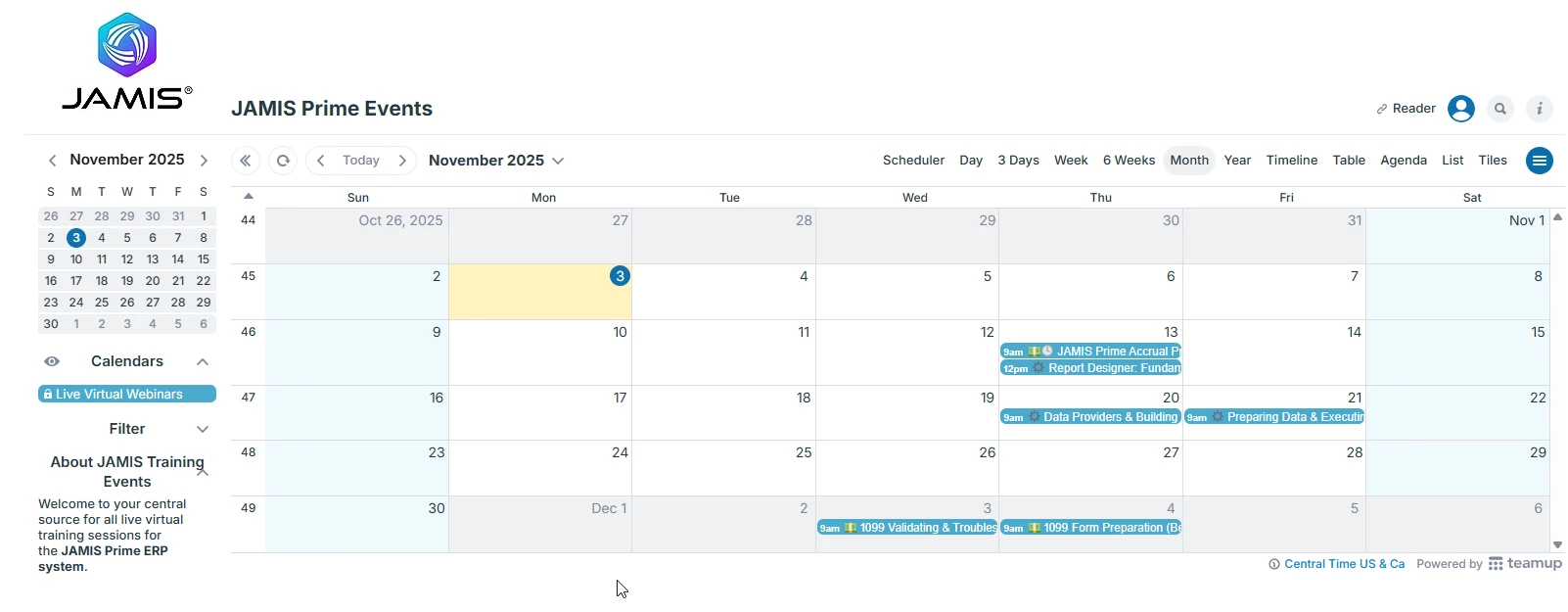Open JAMIS Prime Accrual event on Nov 13

(1090, 352)
